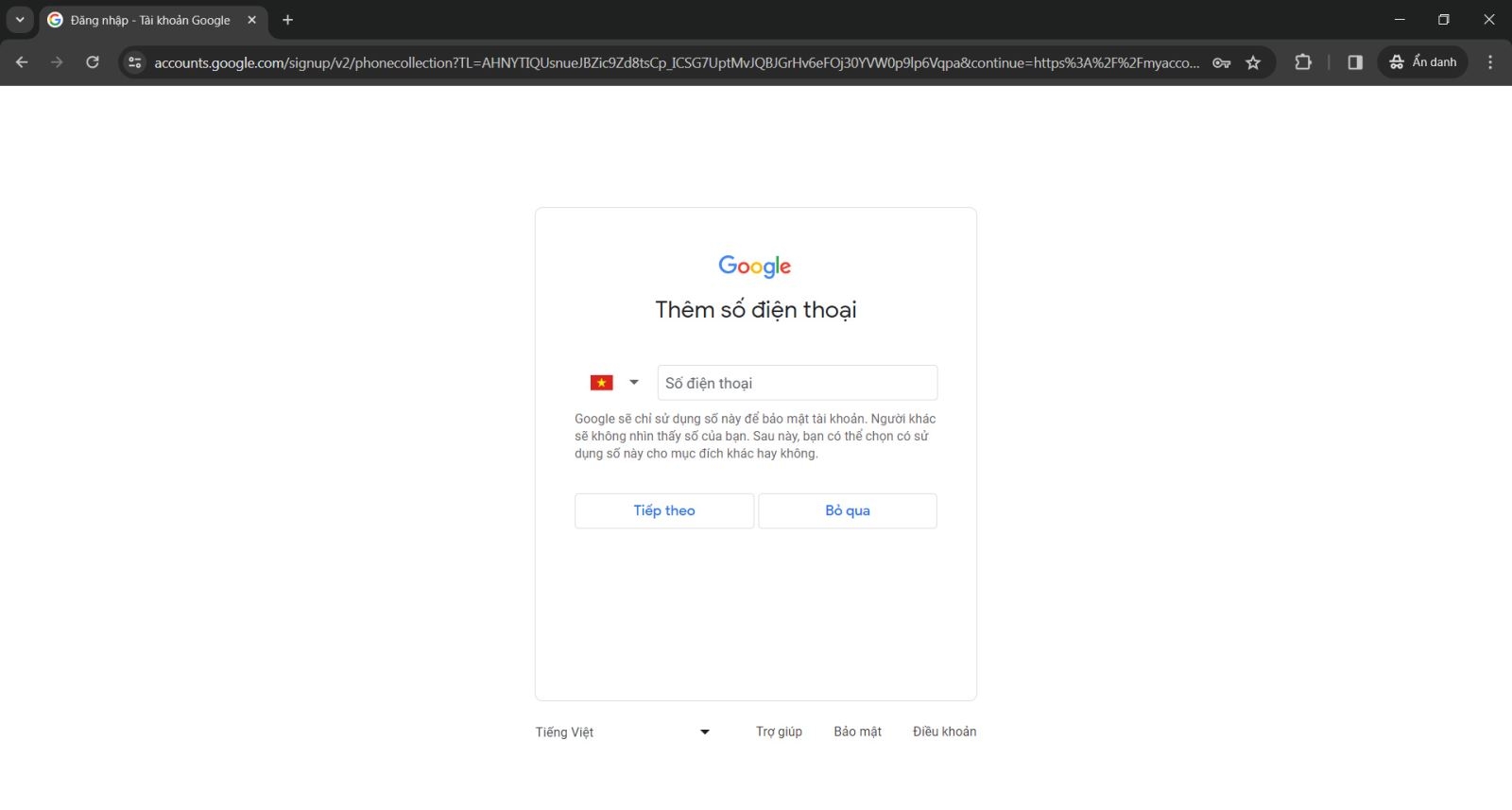Screen dimensions: 1512x810
Task: Click the Google logo
Action: (x=755, y=267)
